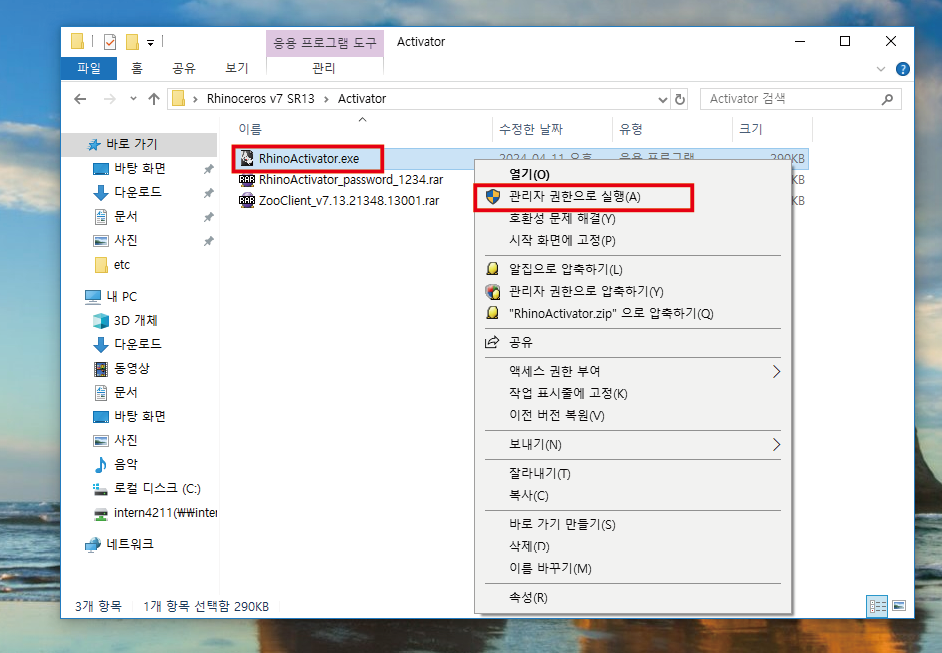
Task: Click the search magnifier icon
Action: coord(887,99)
